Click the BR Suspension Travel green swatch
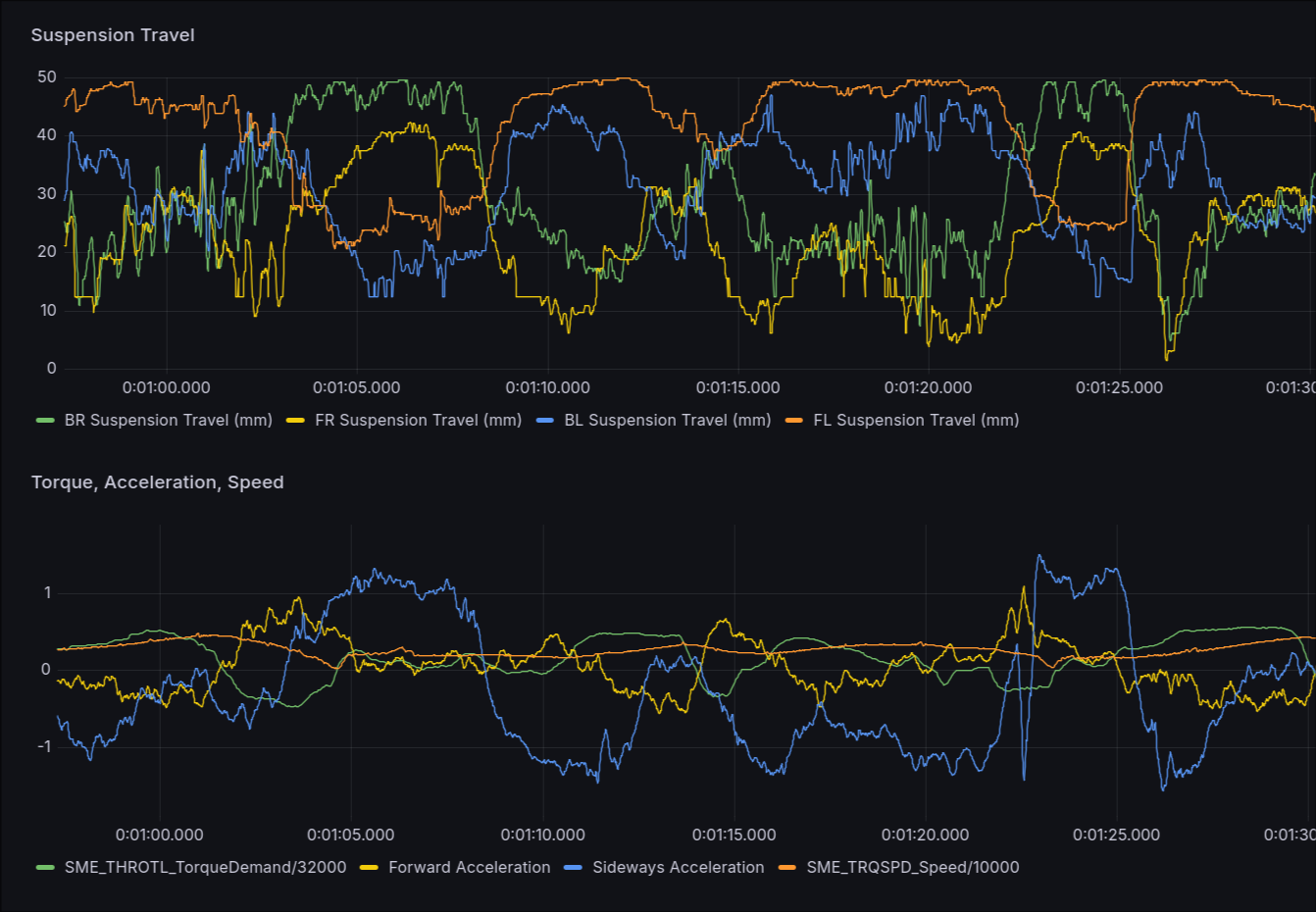The image size is (1316, 912). click(45, 421)
